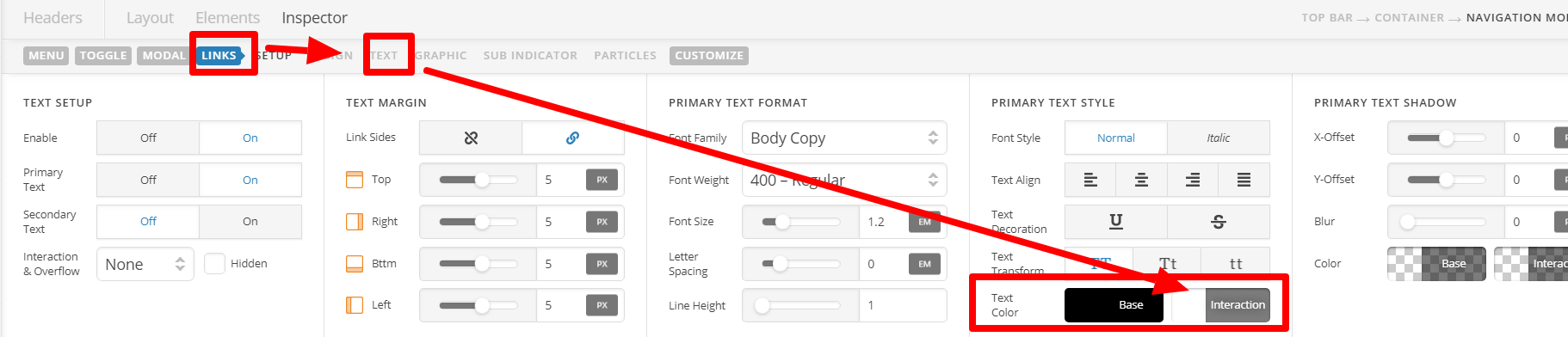Viewport: 1568px width, 337px height.
Task: Align text center
Action: 1141,180
